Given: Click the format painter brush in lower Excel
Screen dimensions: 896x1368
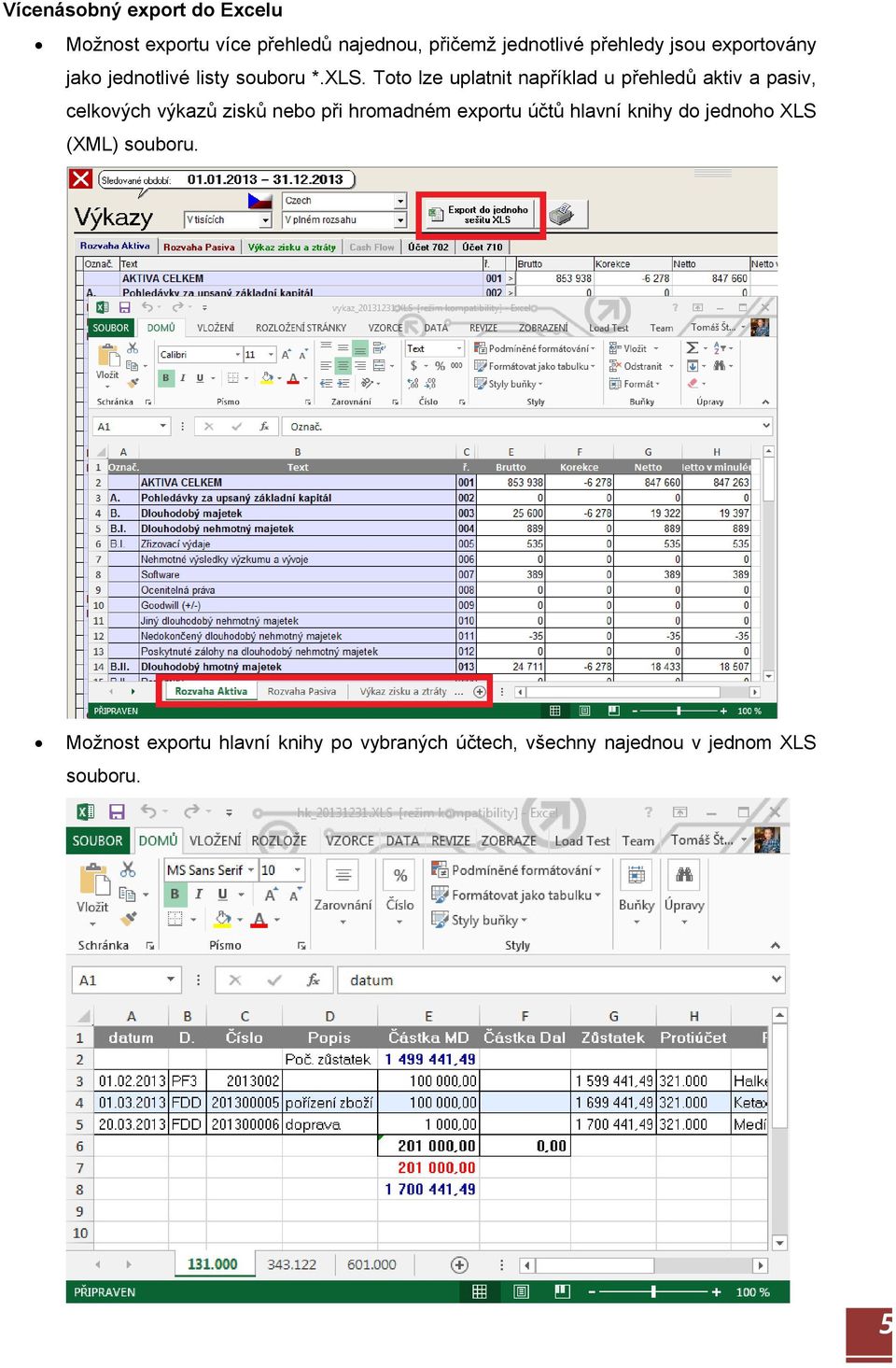Looking at the screenshot, I should pyautogui.click(x=129, y=918).
